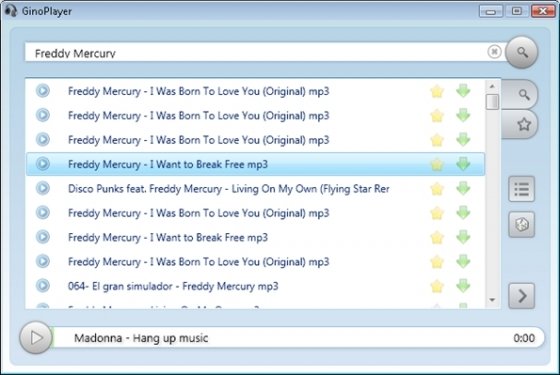Viewport: 560px width, 375px height.
Task: Download 064- El gran simulador mp3
Action: pos(463,285)
